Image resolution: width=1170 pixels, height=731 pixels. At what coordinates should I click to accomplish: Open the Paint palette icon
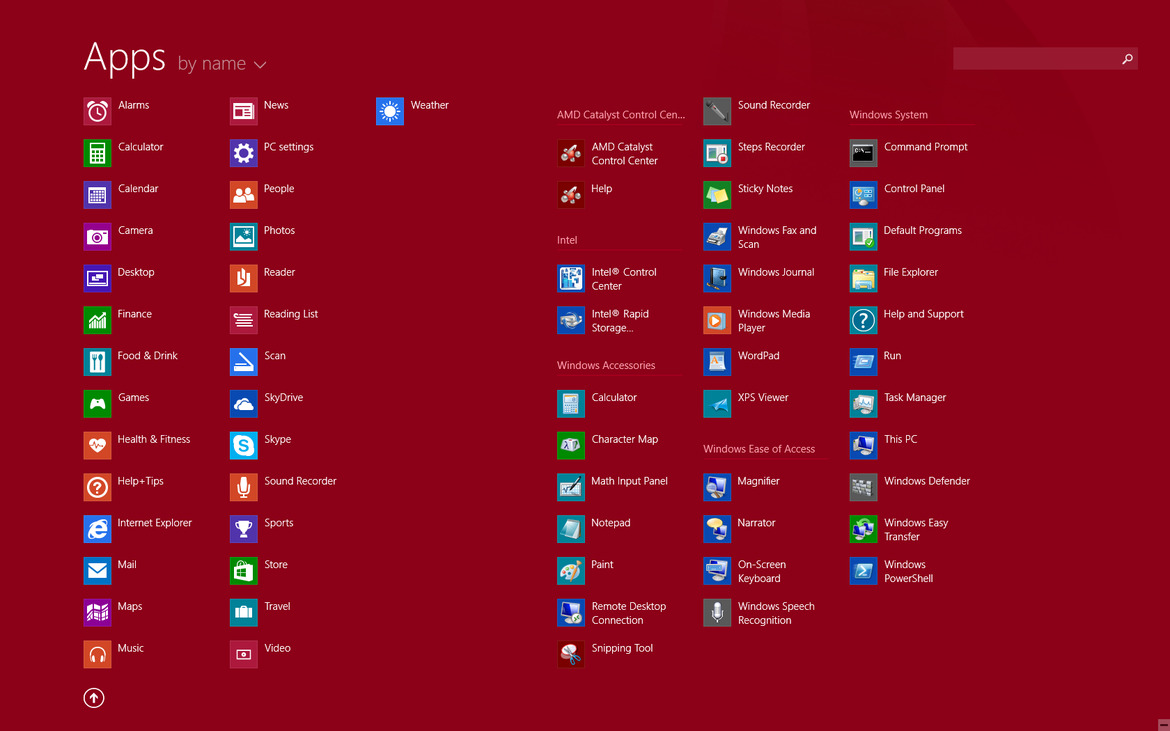[571, 571]
